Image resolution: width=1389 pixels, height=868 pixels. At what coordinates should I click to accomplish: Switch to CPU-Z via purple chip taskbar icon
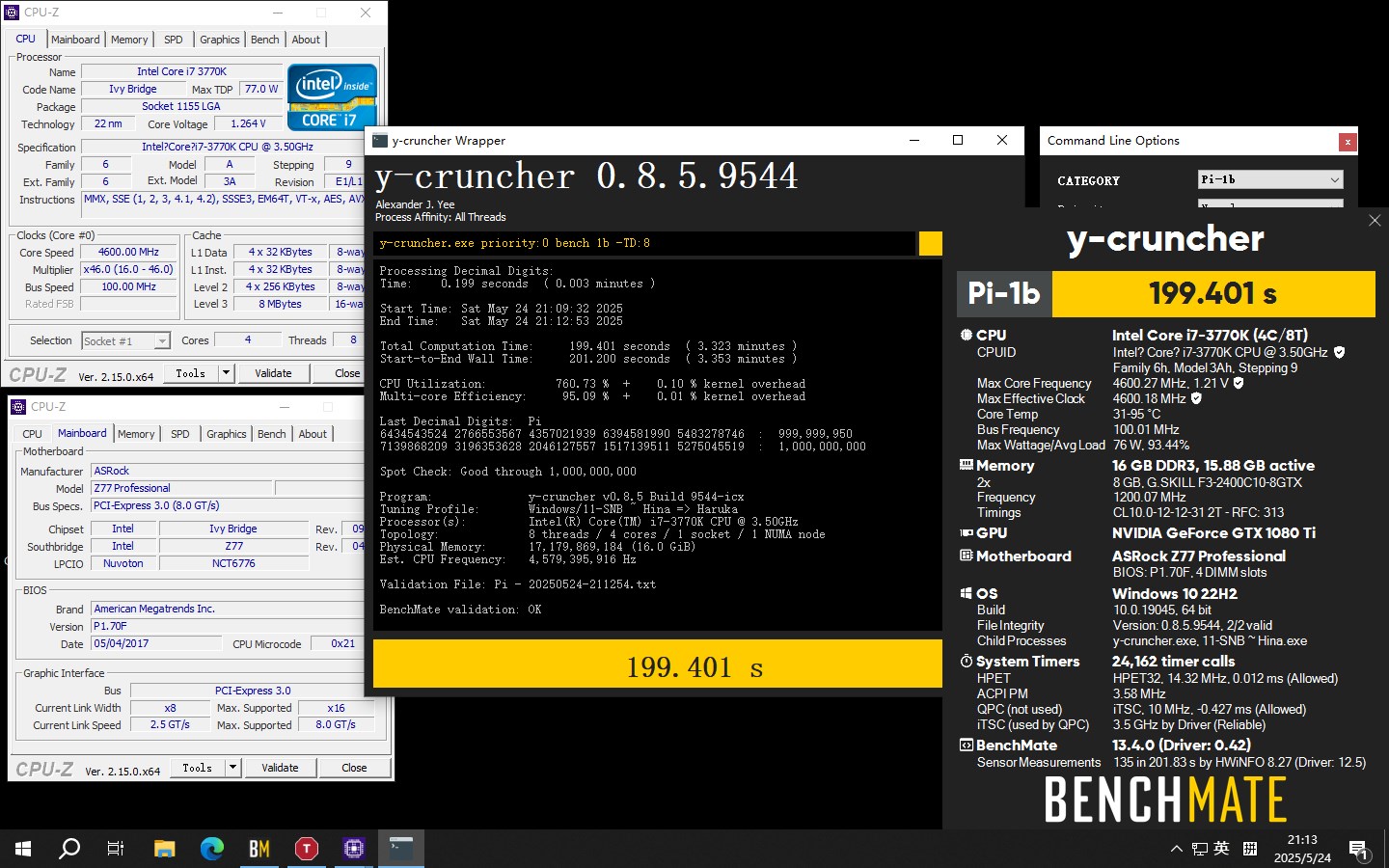coord(354,849)
